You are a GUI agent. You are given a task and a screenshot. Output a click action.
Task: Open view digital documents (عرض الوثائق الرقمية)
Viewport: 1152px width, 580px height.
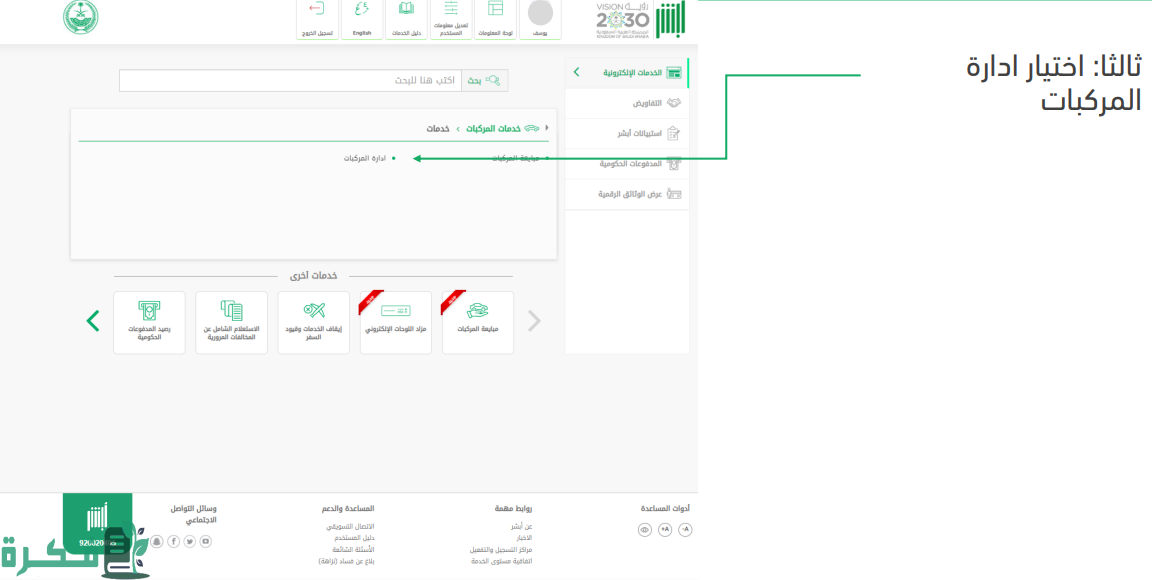628,193
